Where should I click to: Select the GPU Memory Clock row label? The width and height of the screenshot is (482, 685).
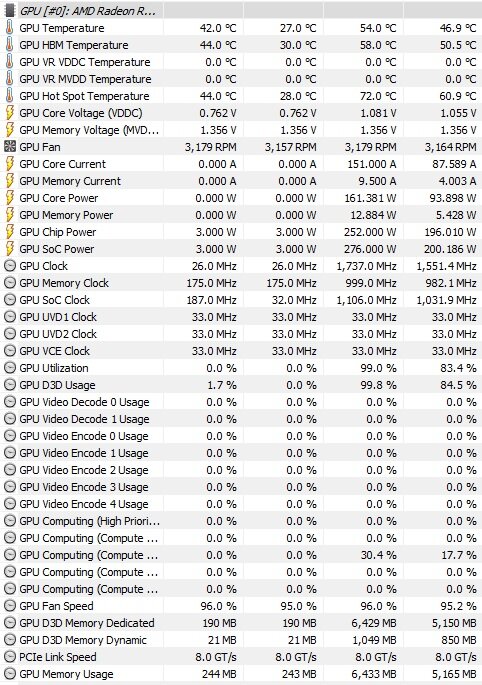pos(64,283)
